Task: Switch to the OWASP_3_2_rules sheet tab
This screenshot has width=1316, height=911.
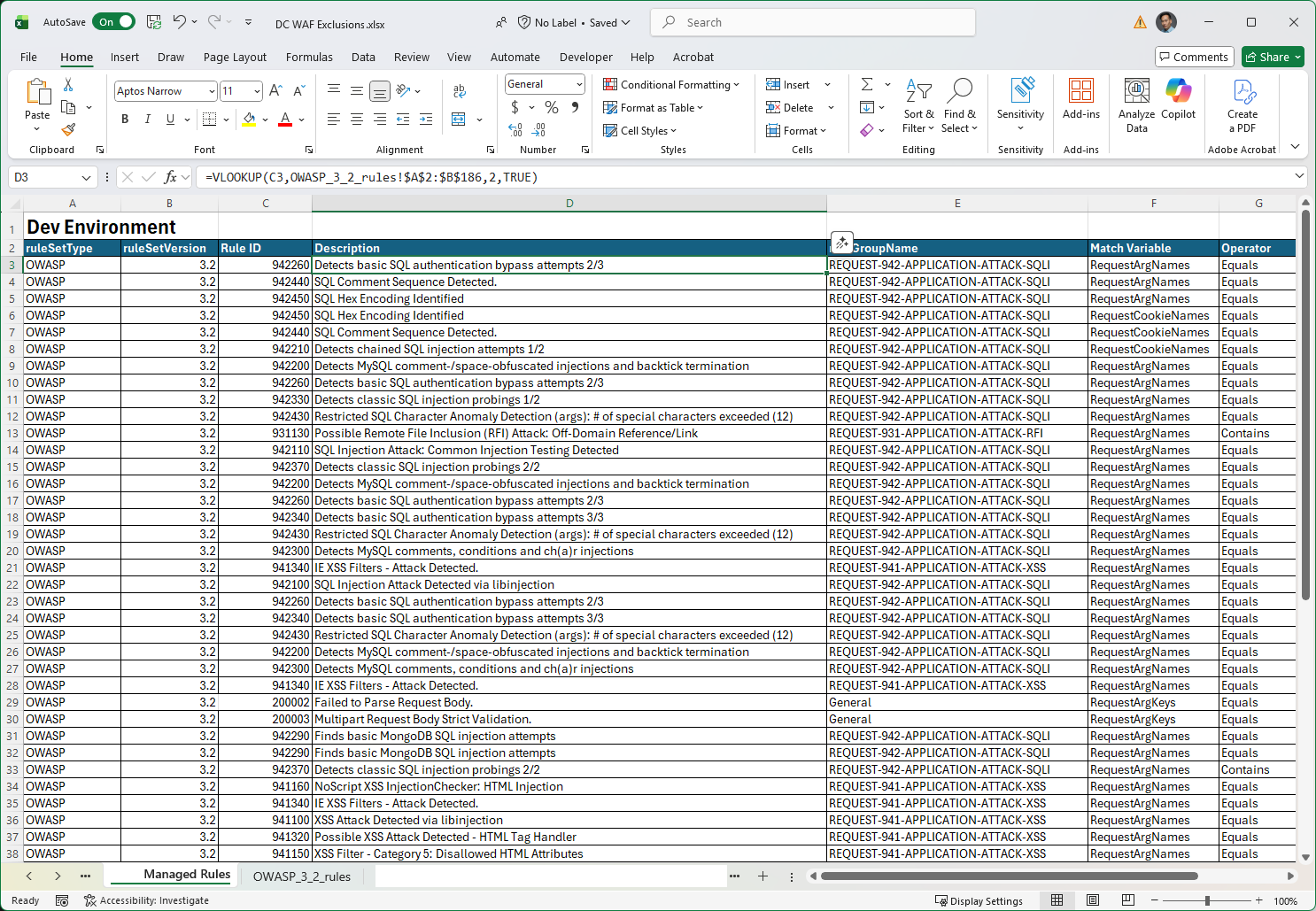Action: click(301, 876)
